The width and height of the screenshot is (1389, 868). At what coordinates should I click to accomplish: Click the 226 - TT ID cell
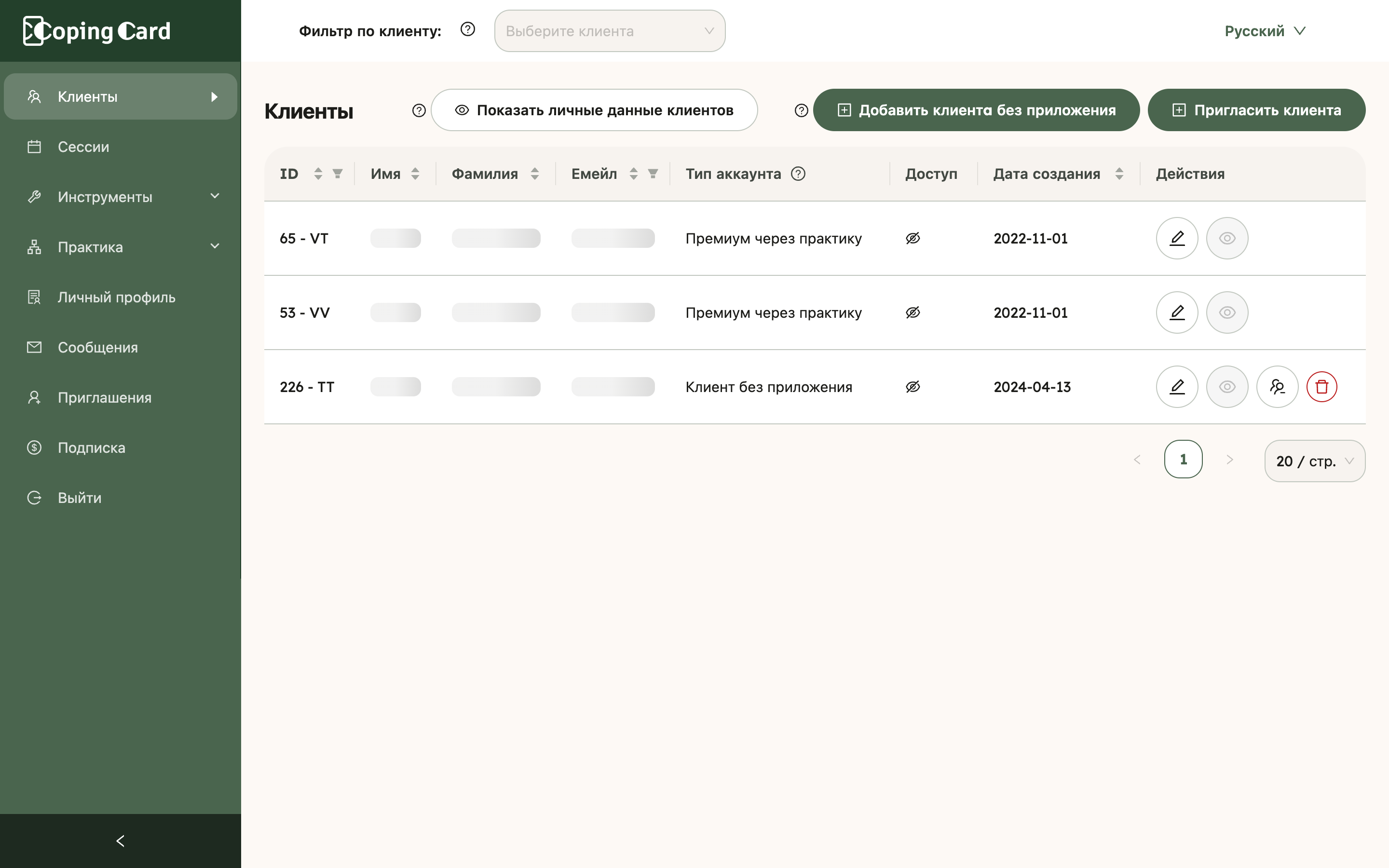click(x=307, y=387)
